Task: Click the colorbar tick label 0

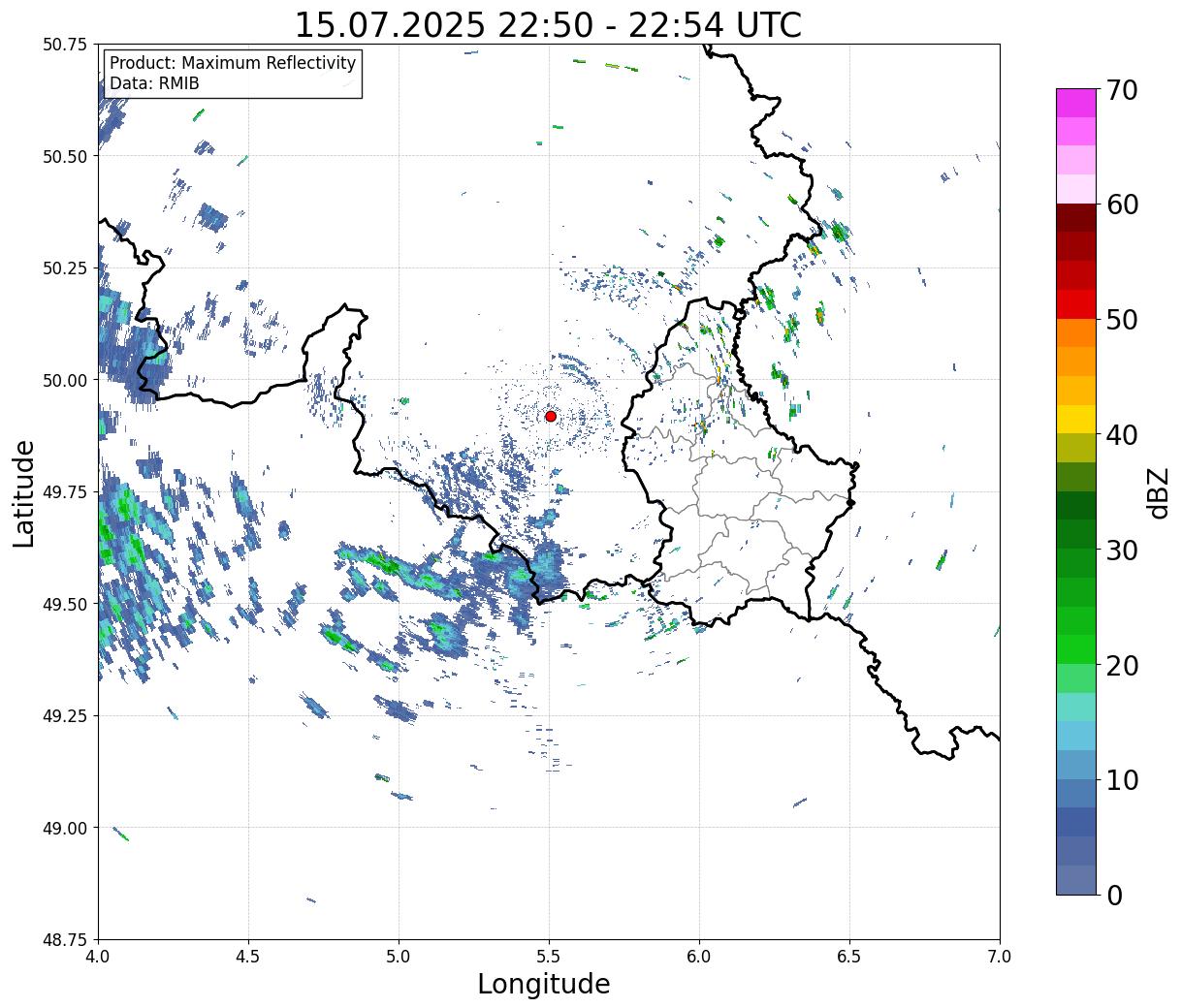Action: pos(1114,895)
